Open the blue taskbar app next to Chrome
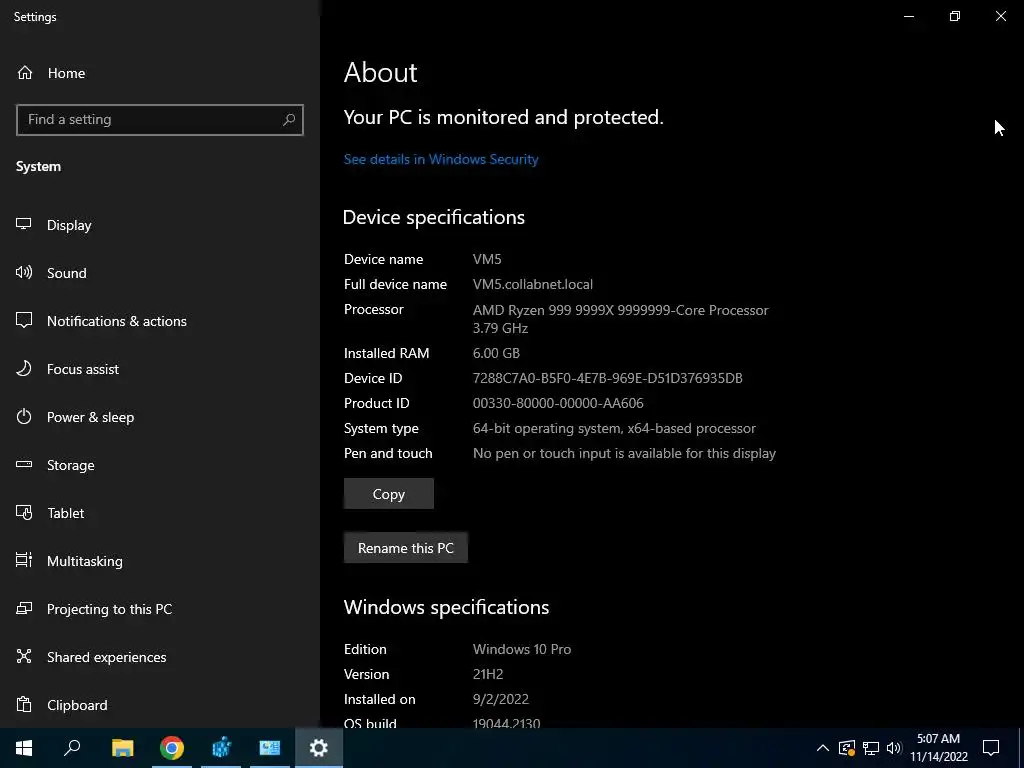 (221, 748)
